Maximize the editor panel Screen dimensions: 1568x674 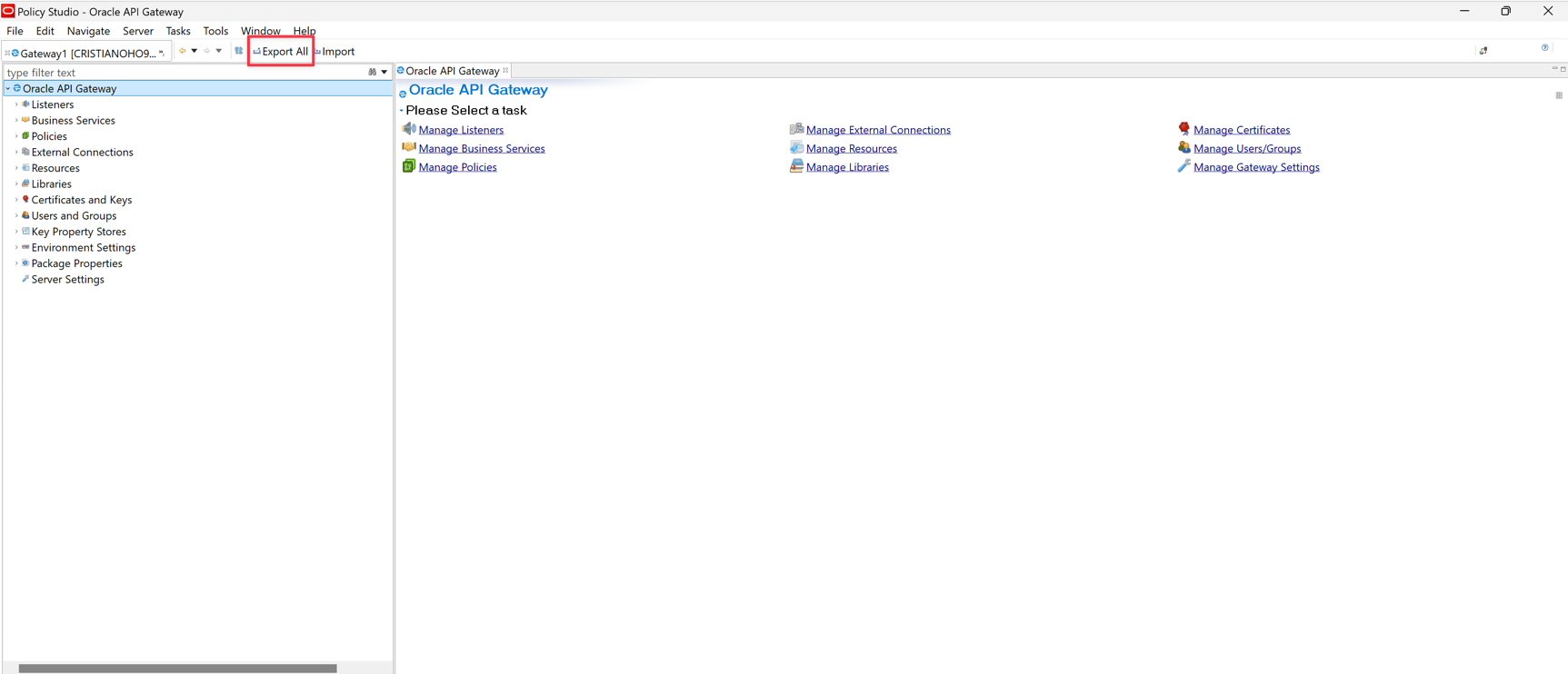[x=1563, y=69]
